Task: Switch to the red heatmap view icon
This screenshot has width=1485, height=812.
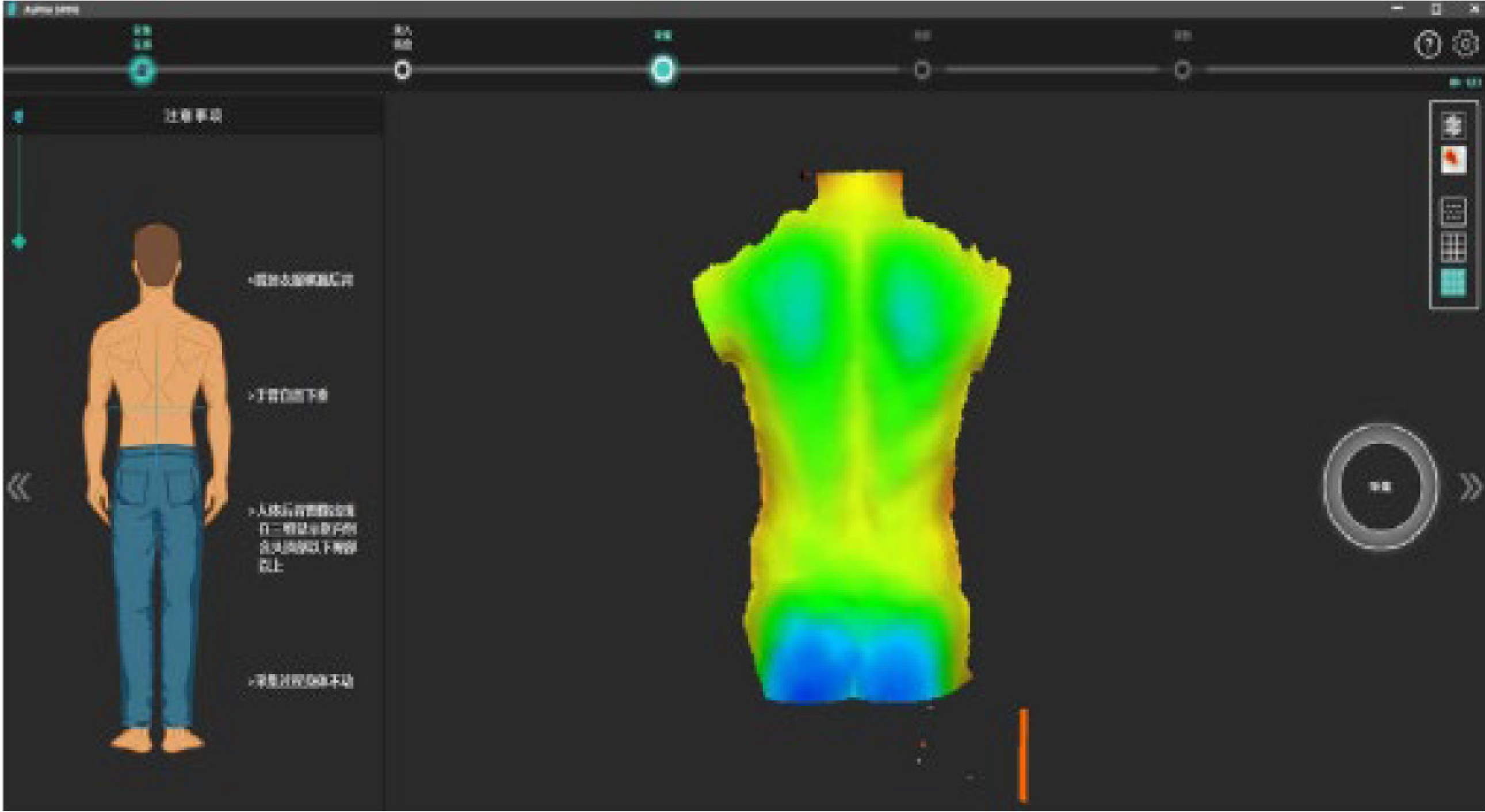Action: pos(1453,160)
